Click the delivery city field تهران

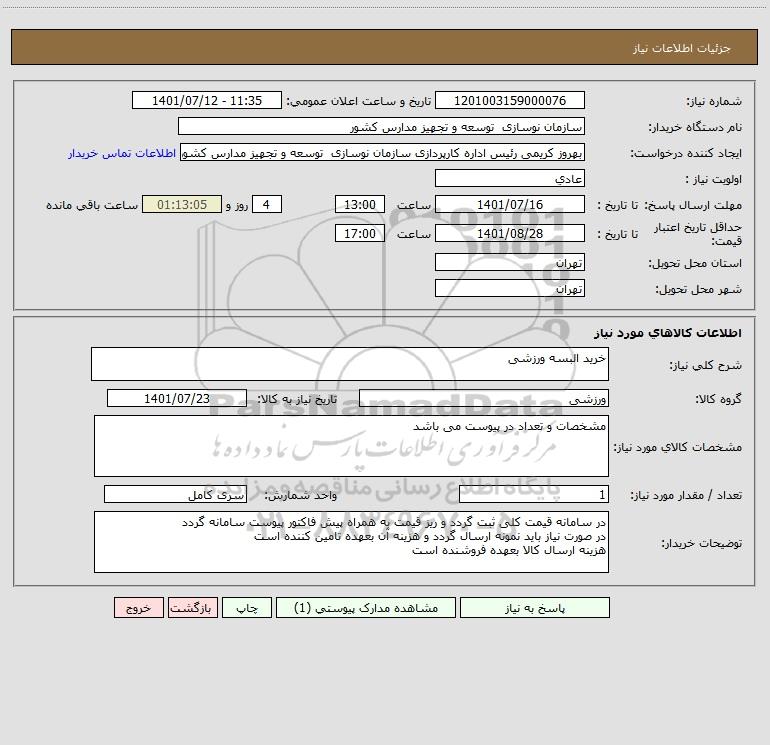pos(510,288)
